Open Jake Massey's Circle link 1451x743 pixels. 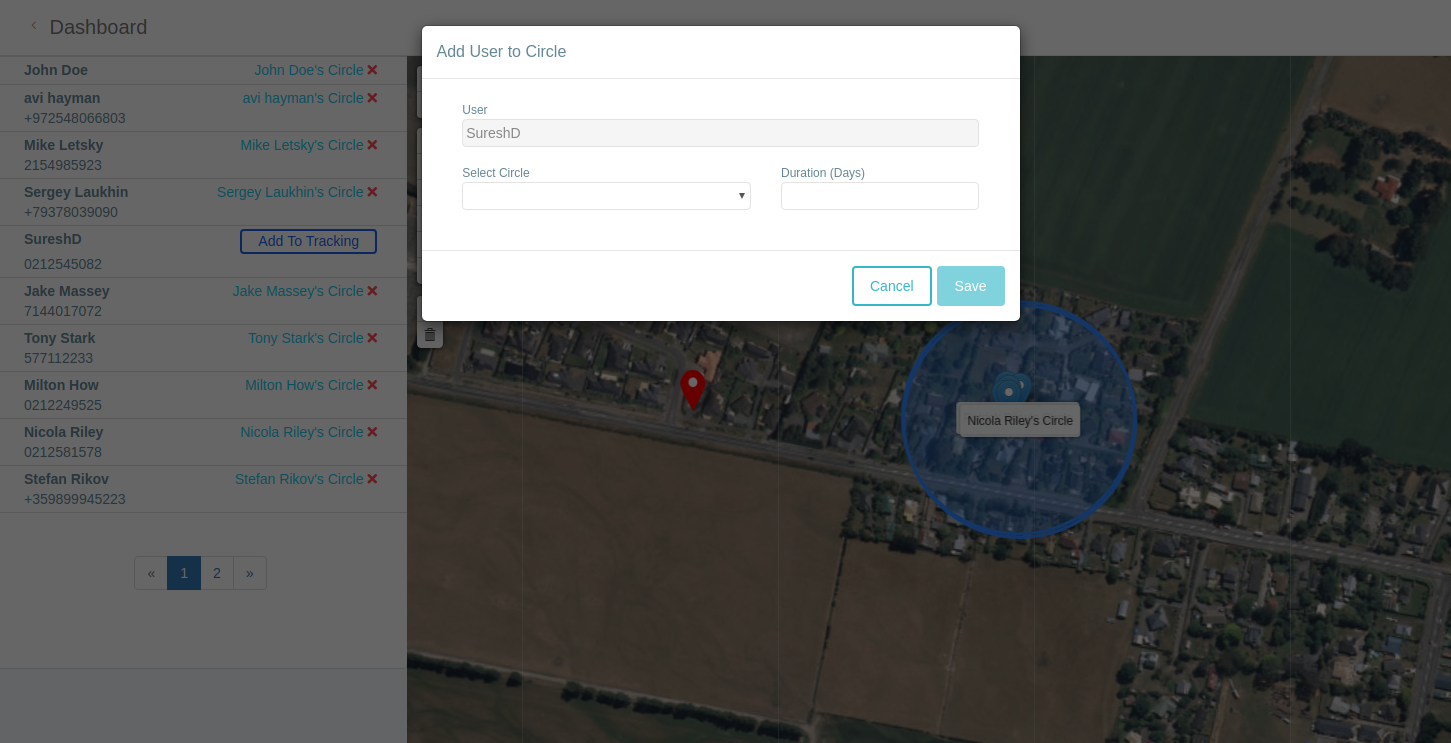click(298, 291)
